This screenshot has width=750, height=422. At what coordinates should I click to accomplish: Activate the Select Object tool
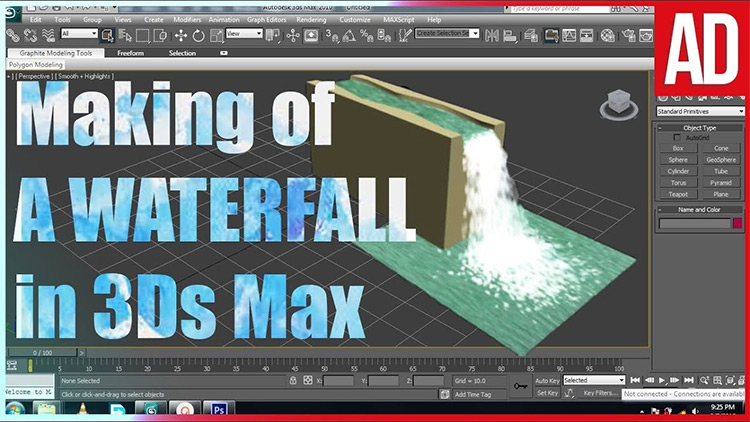click(x=108, y=35)
